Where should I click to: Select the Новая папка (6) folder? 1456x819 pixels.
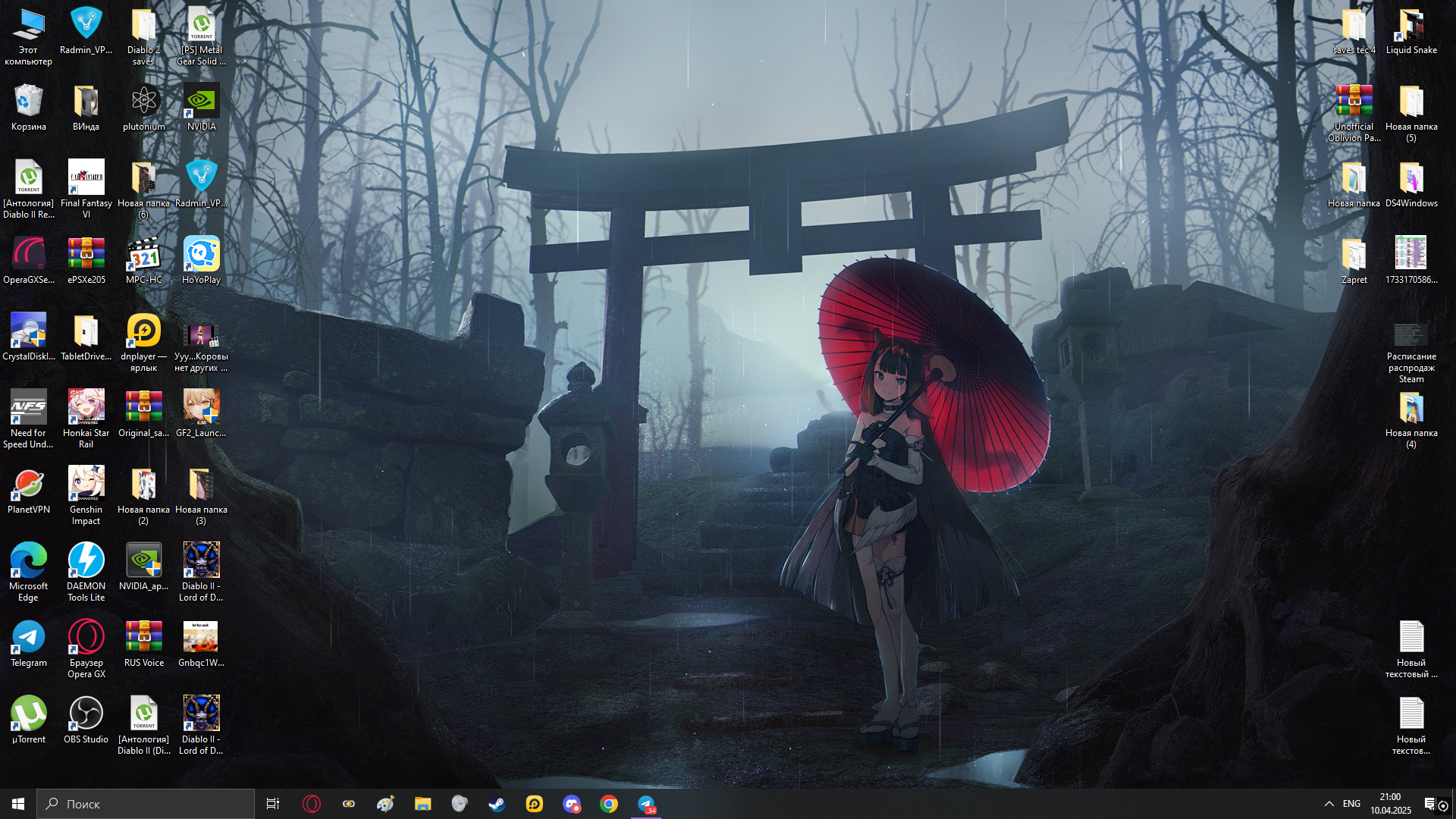(144, 190)
